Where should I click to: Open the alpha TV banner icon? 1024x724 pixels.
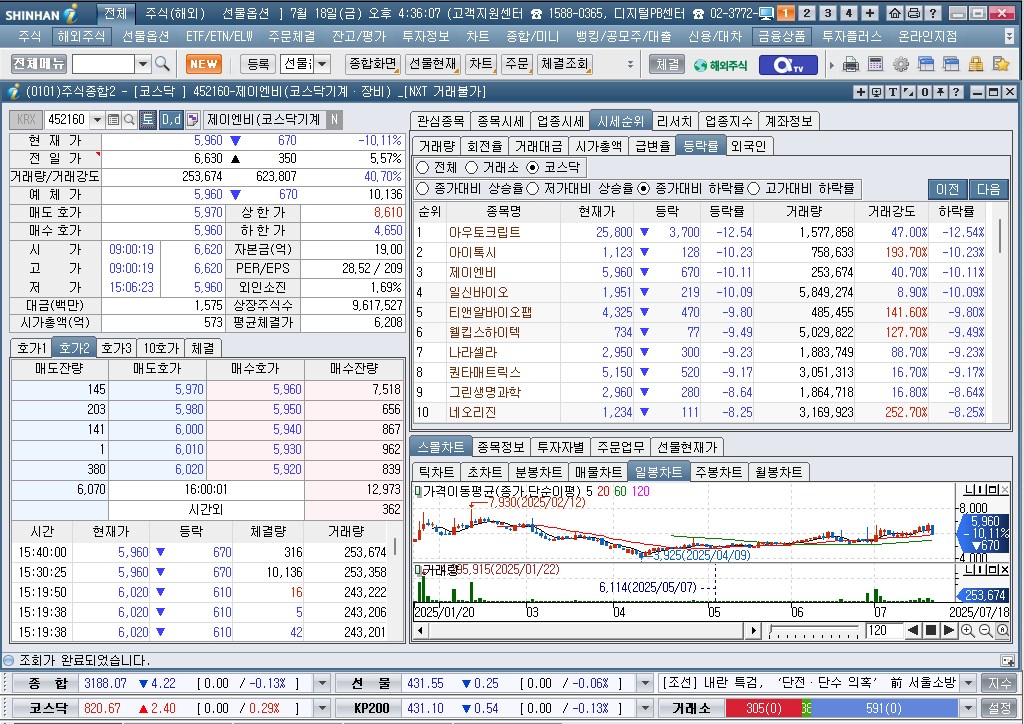788,65
